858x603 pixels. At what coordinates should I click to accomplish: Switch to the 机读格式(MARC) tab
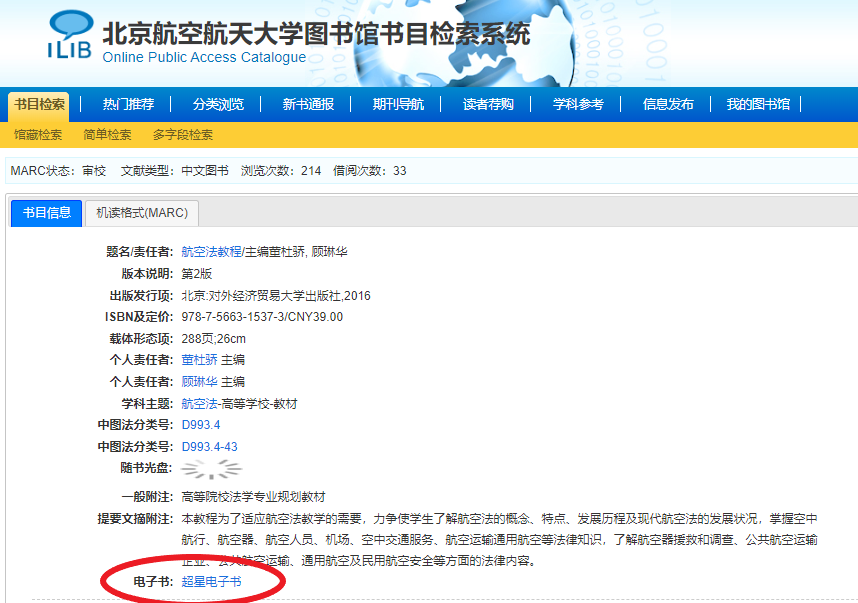coord(141,213)
